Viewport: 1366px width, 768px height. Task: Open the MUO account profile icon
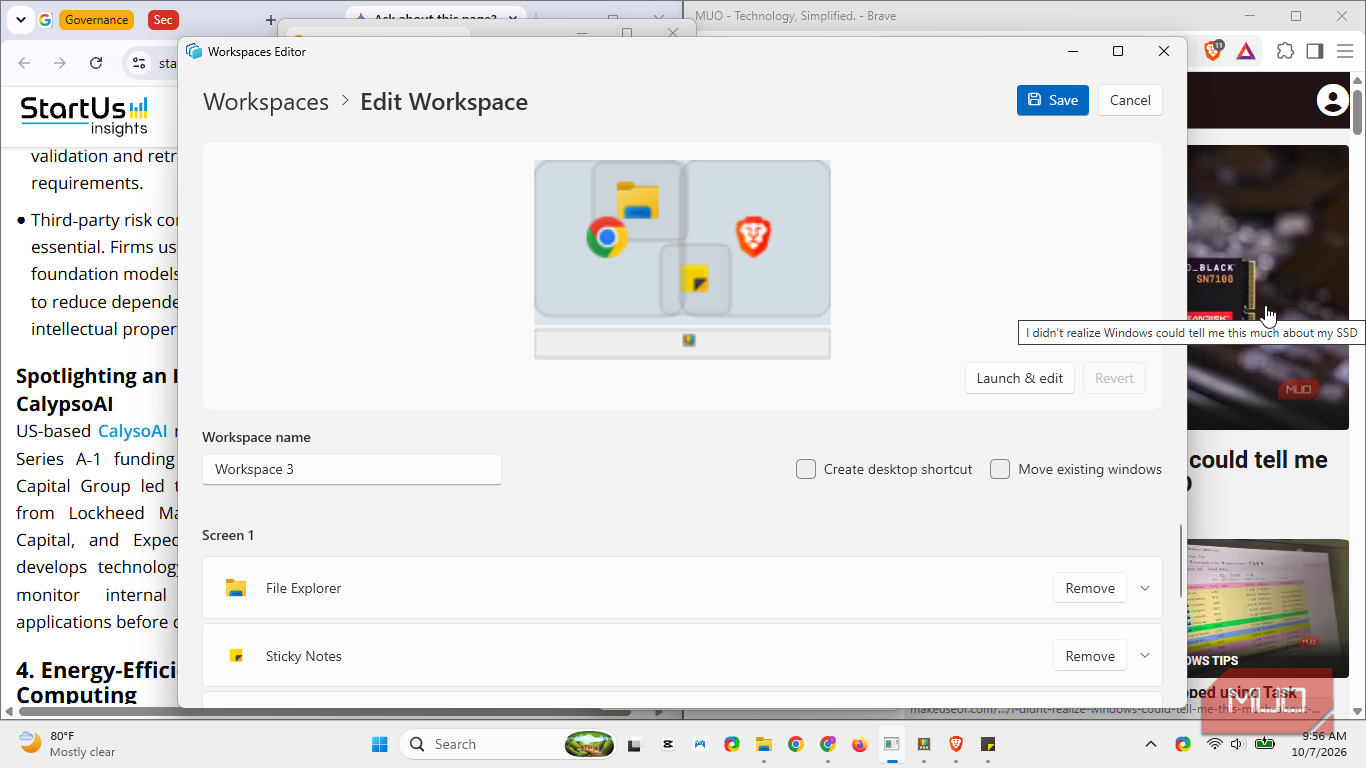coord(1333,100)
